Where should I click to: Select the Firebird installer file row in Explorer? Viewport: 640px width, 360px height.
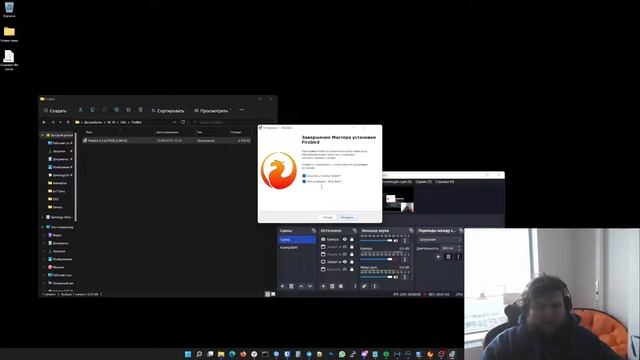tap(167, 140)
